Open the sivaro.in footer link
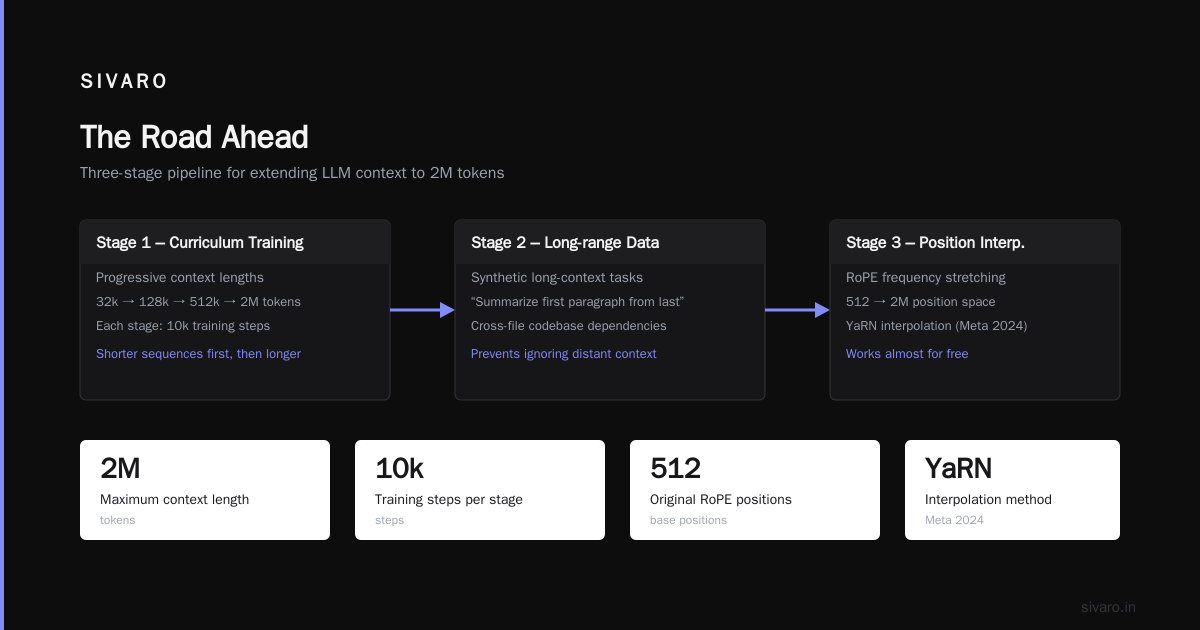The height and width of the screenshot is (630, 1200). (1109, 607)
